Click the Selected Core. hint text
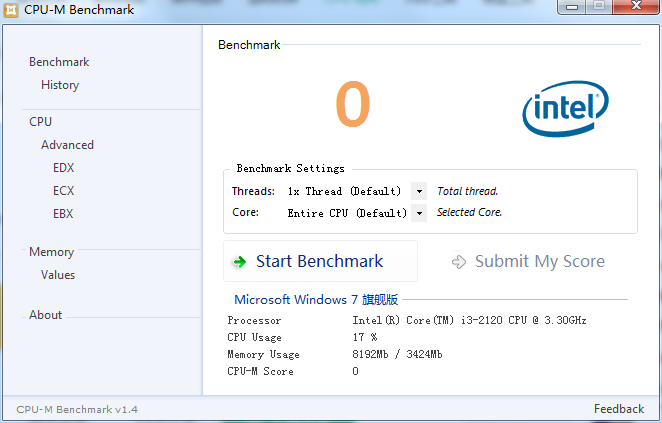 pyautogui.click(x=469, y=212)
